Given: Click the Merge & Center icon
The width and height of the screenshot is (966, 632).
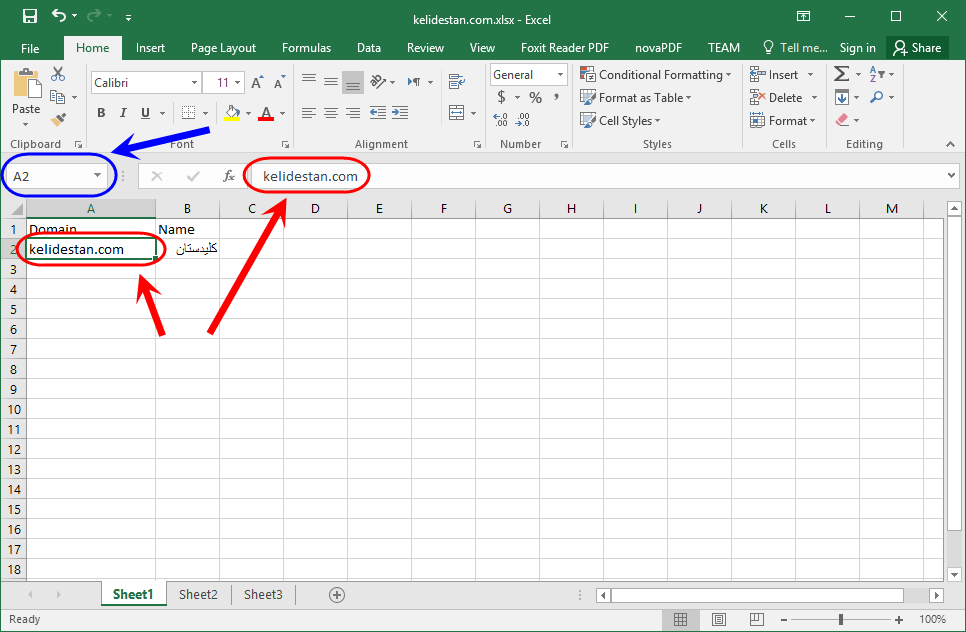Looking at the screenshot, I should [457, 113].
